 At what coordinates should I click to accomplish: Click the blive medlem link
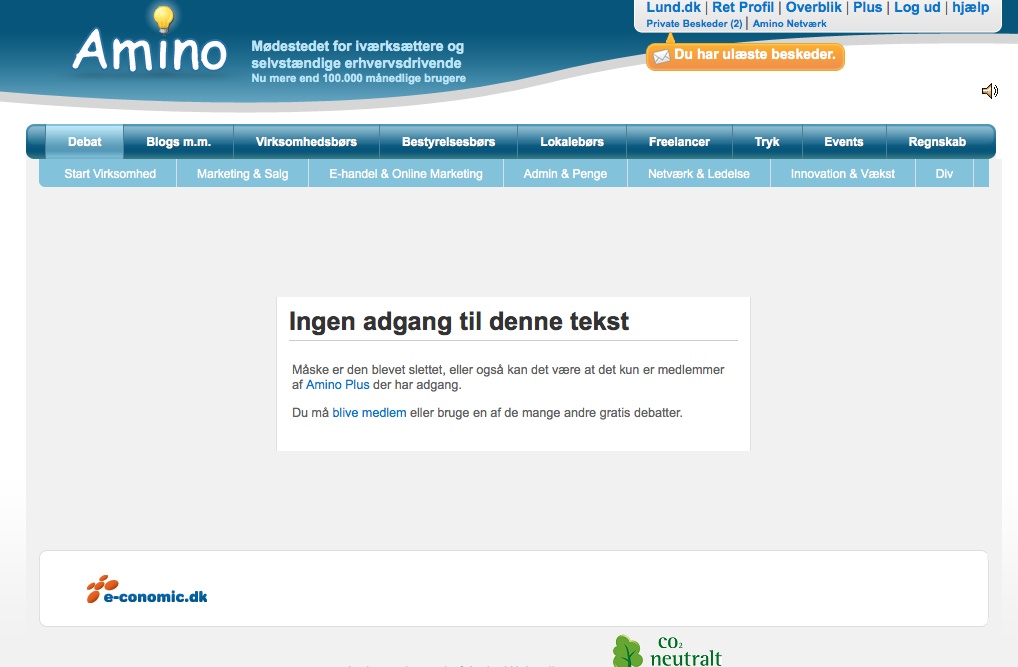(369, 413)
